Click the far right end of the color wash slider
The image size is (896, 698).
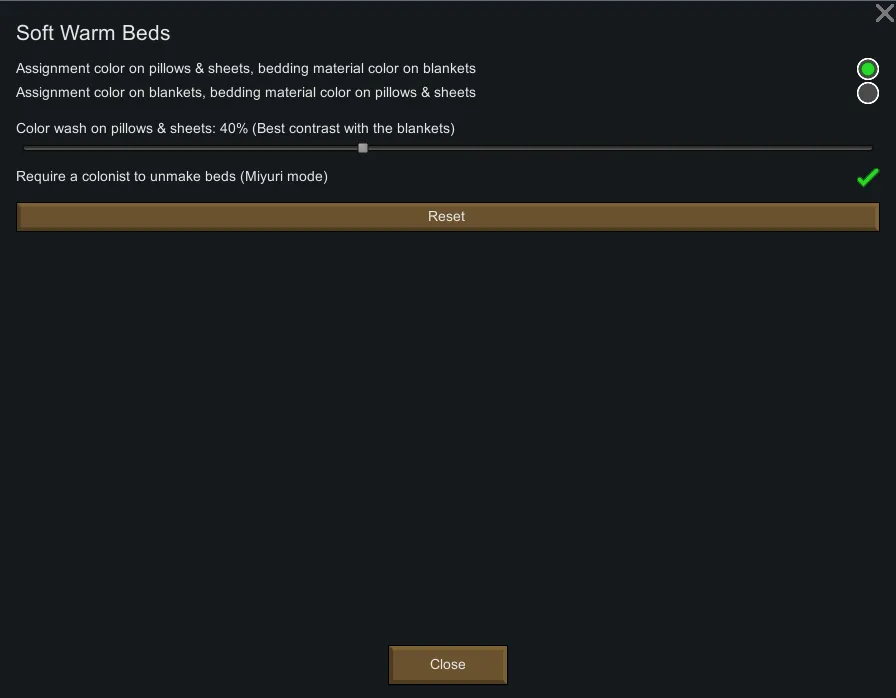tap(870, 148)
